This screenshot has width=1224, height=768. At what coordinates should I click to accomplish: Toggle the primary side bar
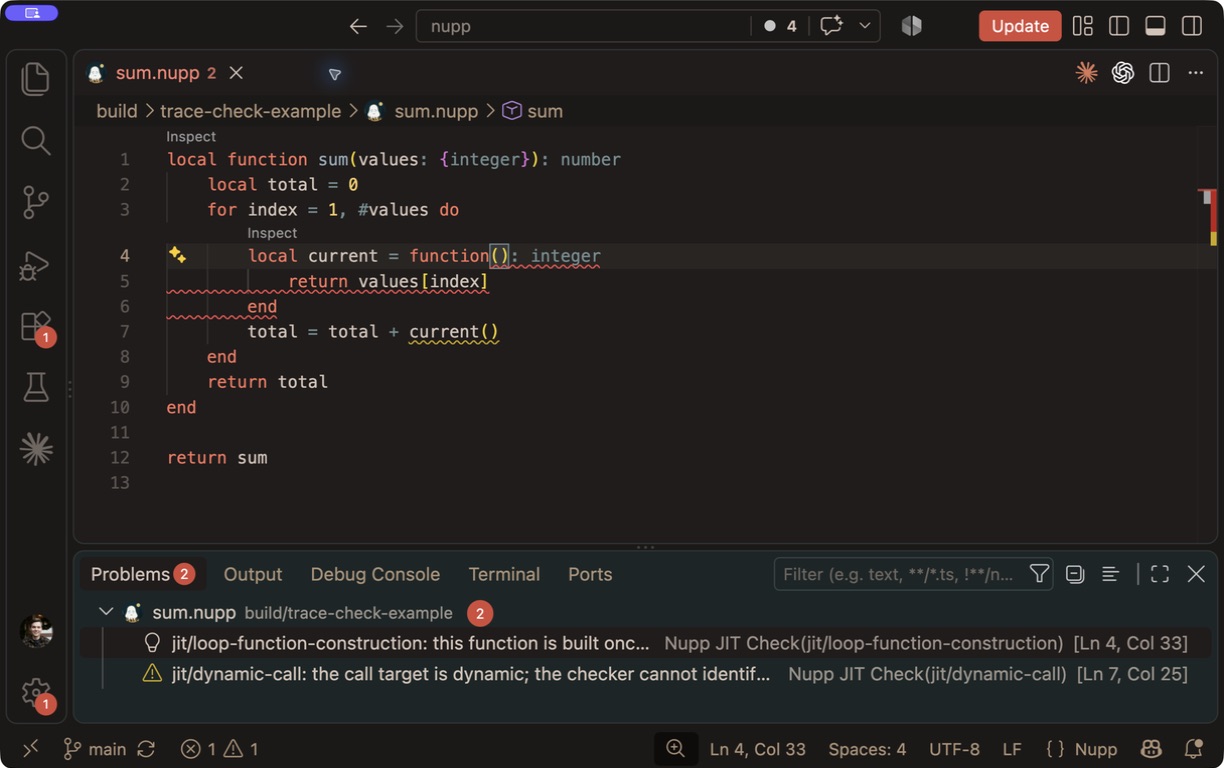1119,26
